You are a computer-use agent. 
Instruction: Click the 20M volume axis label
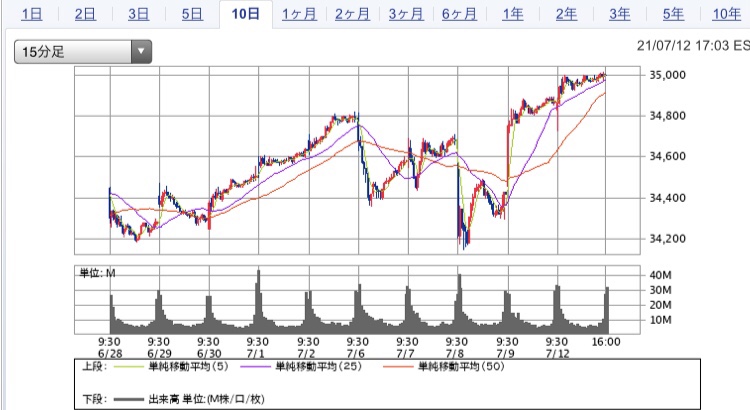tap(661, 305)
